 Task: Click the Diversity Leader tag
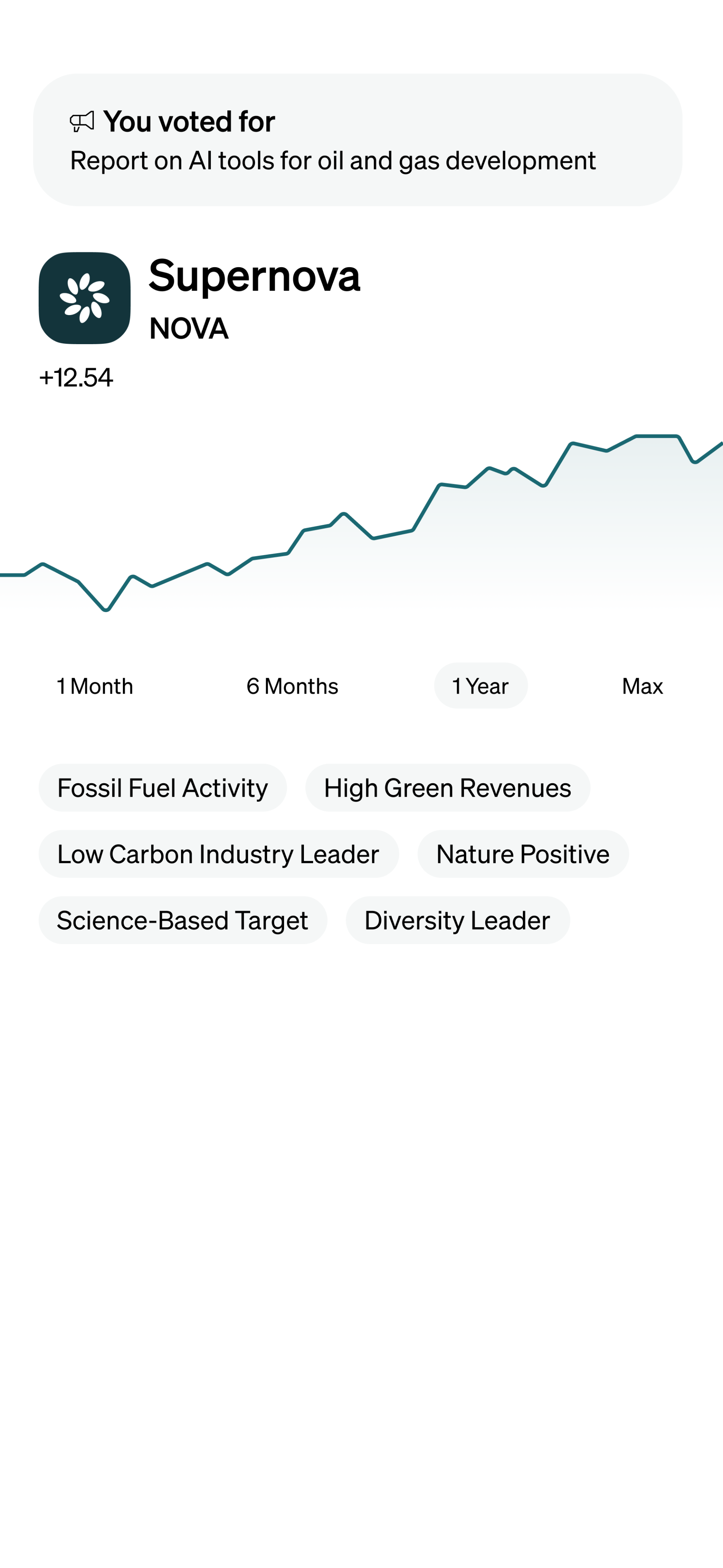[x=458, y=920]
